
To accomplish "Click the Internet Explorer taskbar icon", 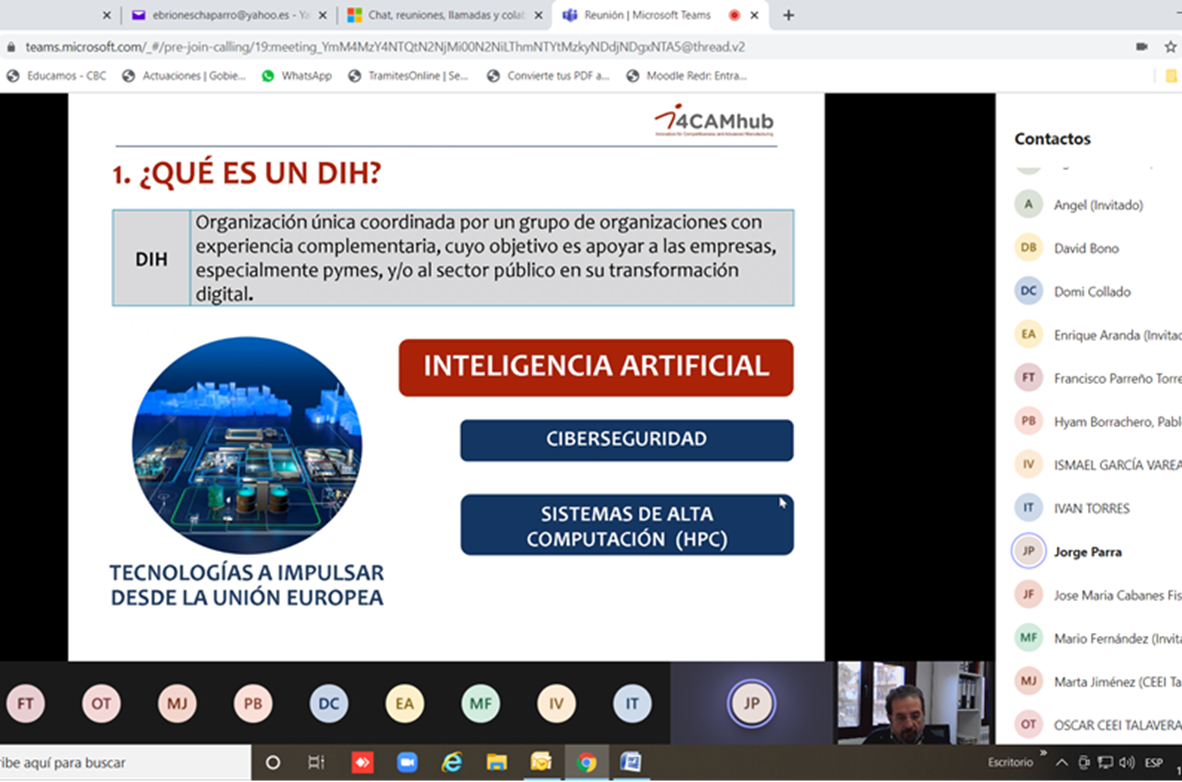I will [x=452, y=763].
